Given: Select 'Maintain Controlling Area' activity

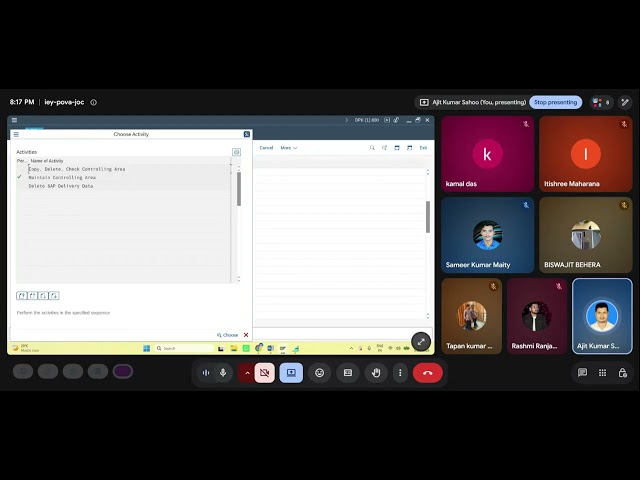Looking at the screenshot, I should tap(62, 178).
